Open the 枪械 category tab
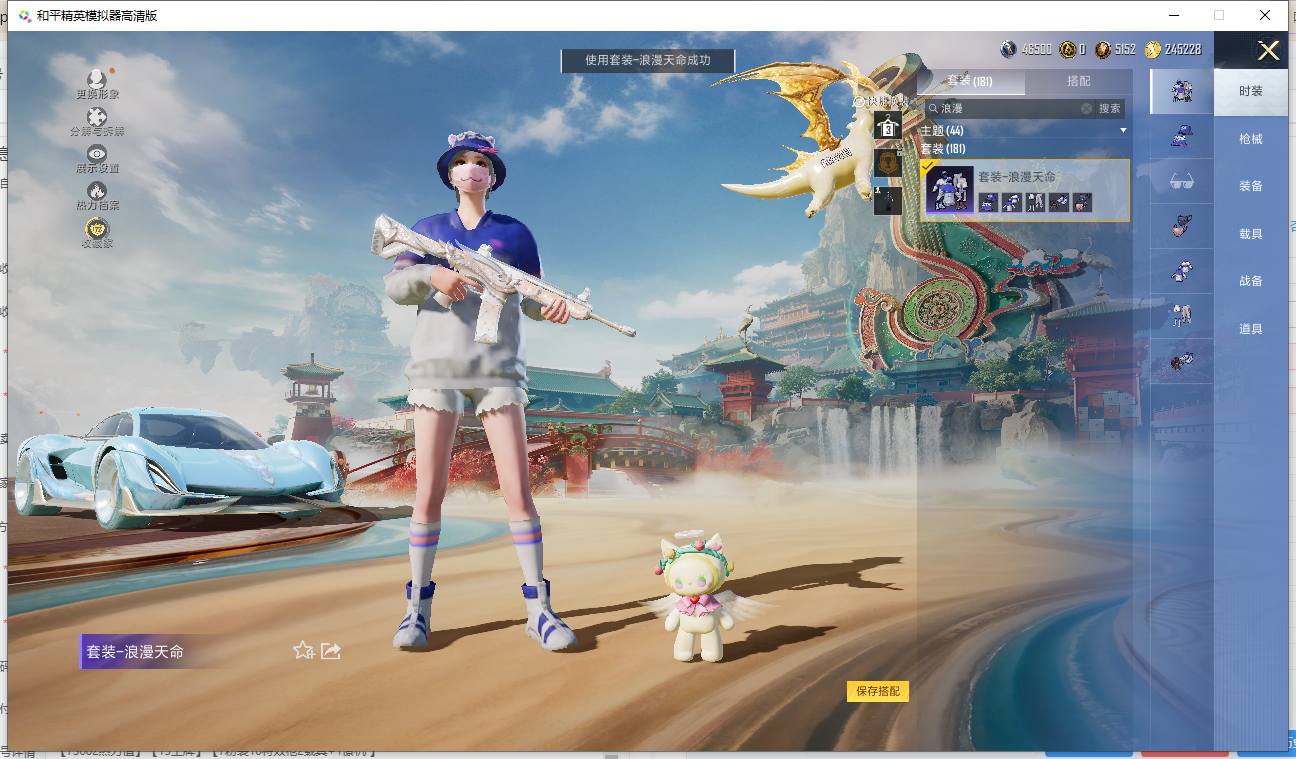Screen dimensions: 1296x759 pos(1251,139)
